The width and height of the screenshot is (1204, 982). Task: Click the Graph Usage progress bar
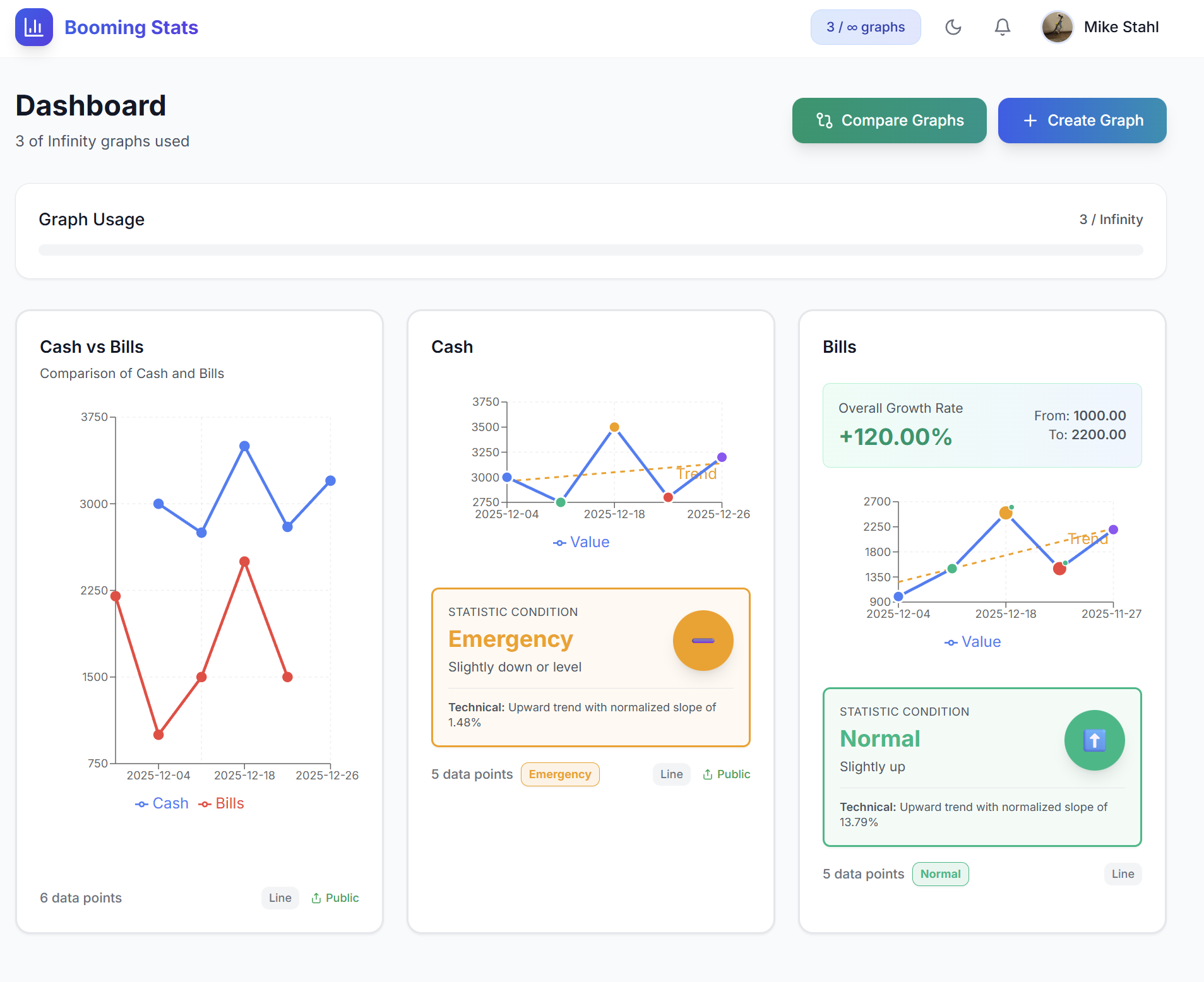click(590, 250)
